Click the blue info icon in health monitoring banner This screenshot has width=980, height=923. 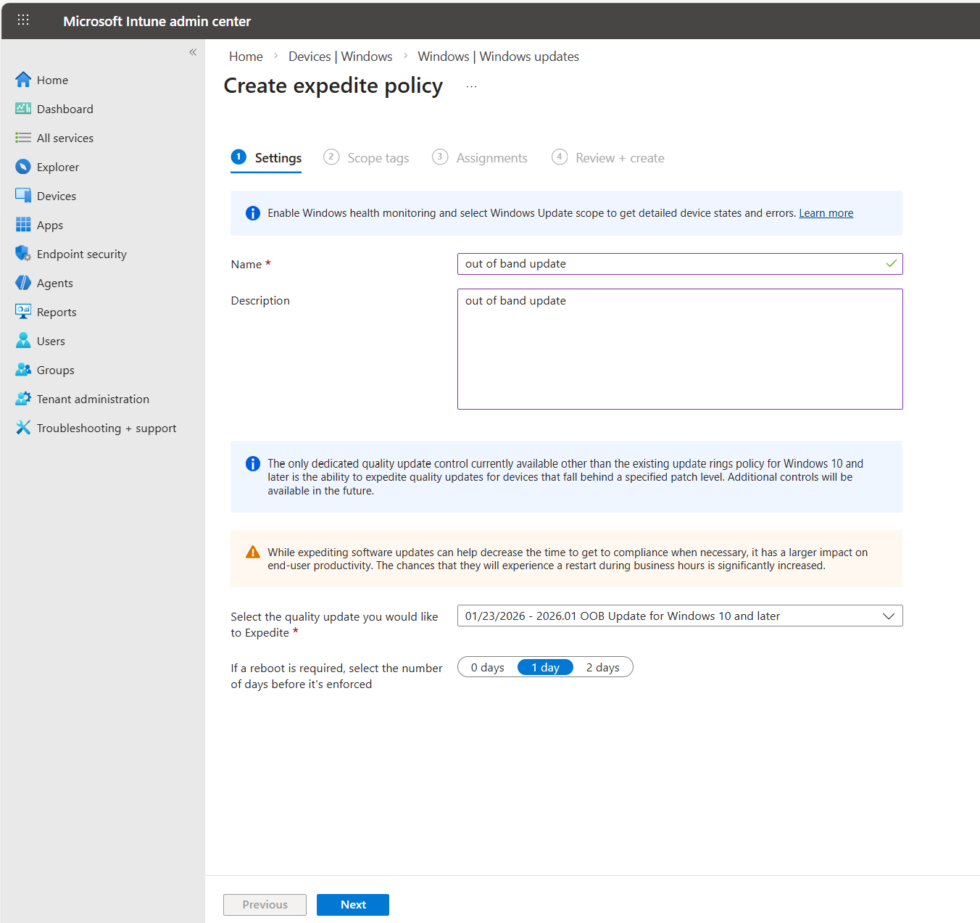[252, 213]
